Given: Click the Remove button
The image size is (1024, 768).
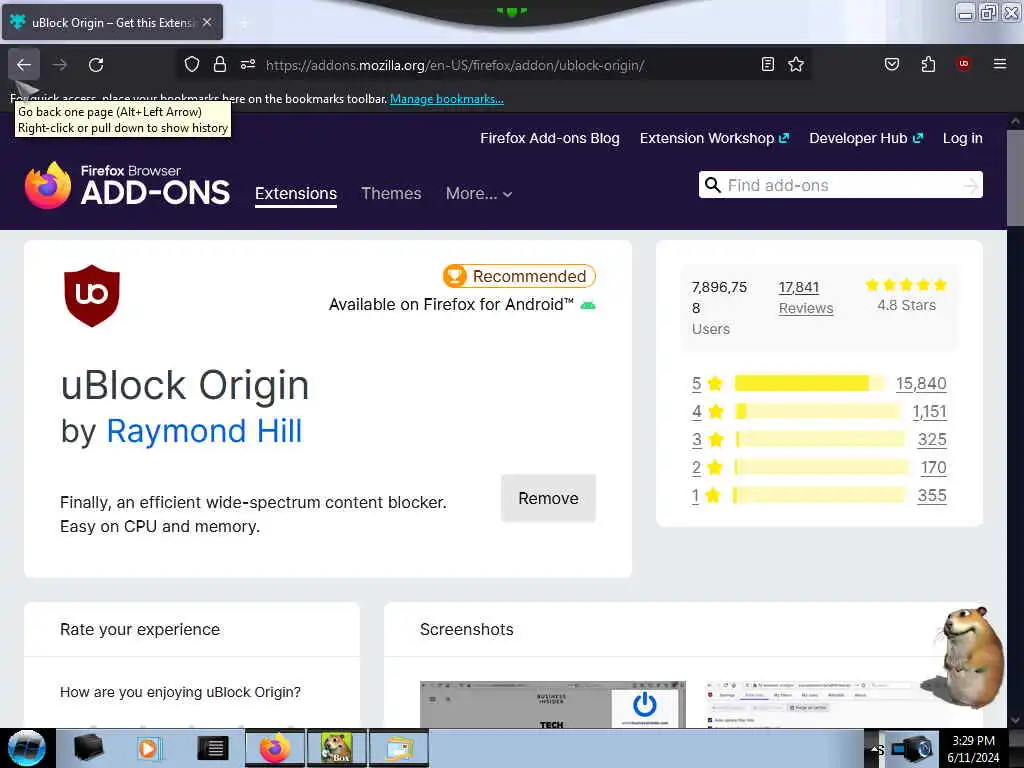Looking at the screenshot, I should (x=549, y=498).
